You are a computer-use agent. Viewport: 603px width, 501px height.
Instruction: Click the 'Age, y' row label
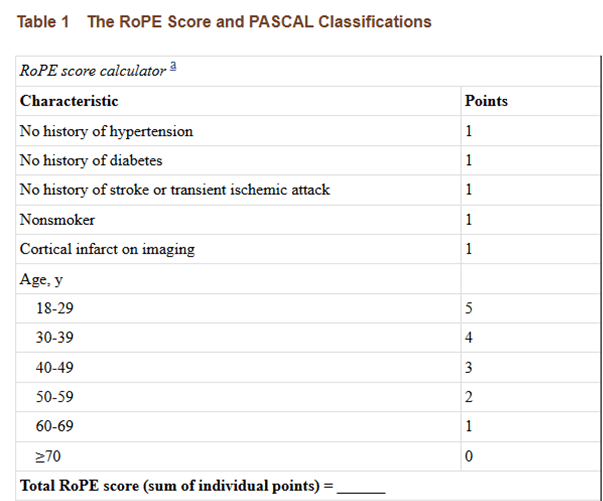(x=41, y=280)
